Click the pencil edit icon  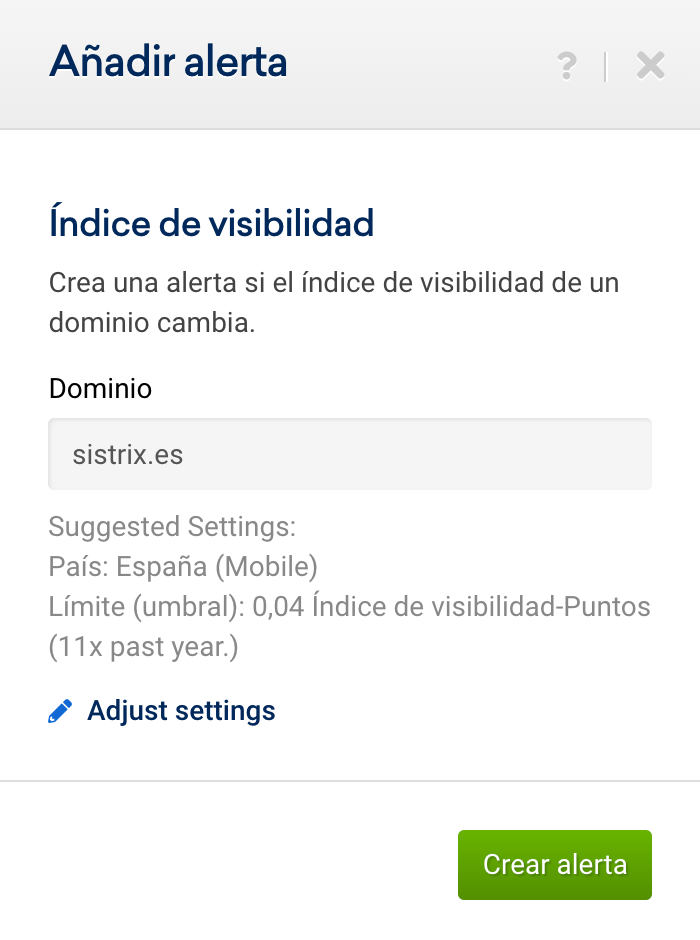[60, 711]
